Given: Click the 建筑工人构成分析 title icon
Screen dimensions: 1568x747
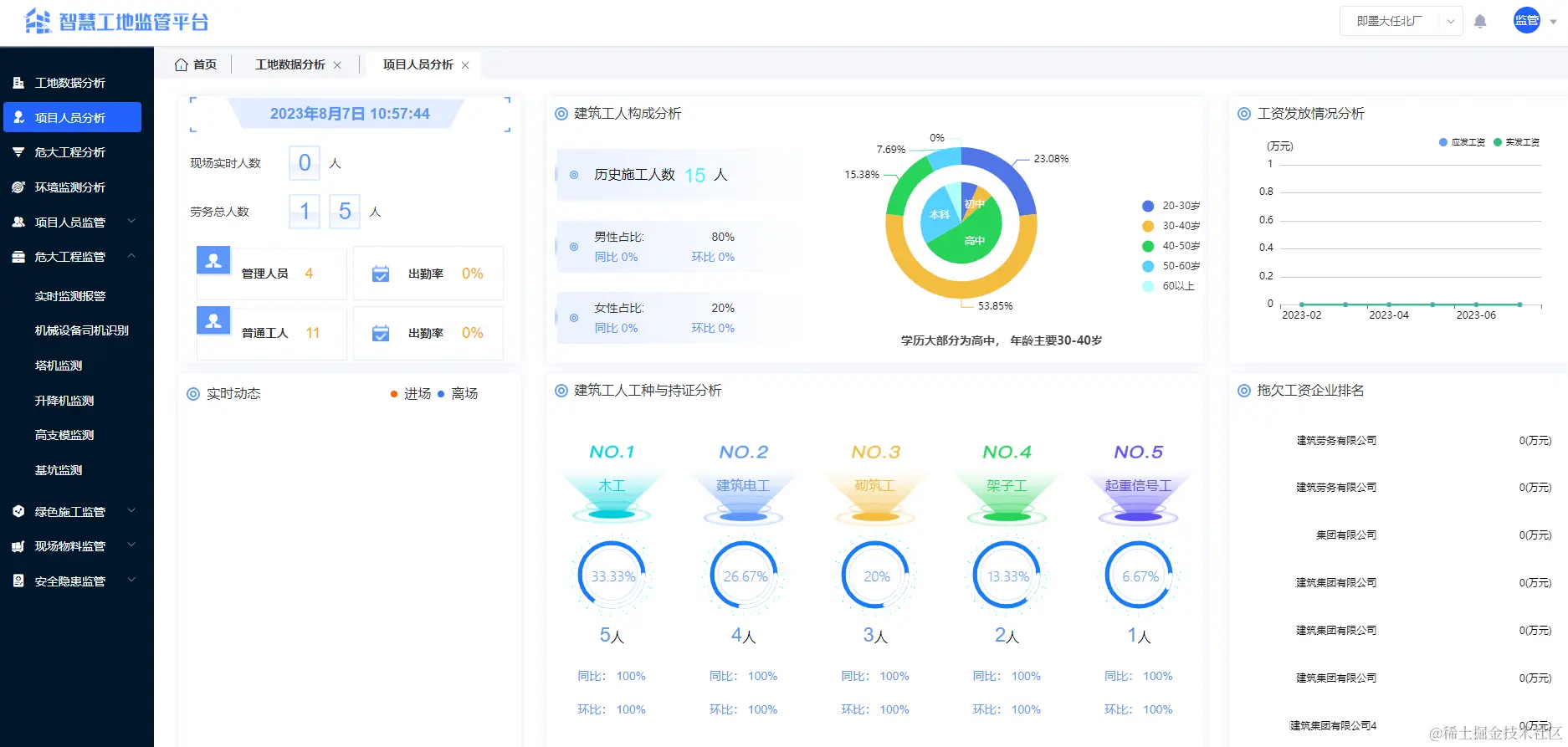Looking at the screenshot, I should click(561, 114).
